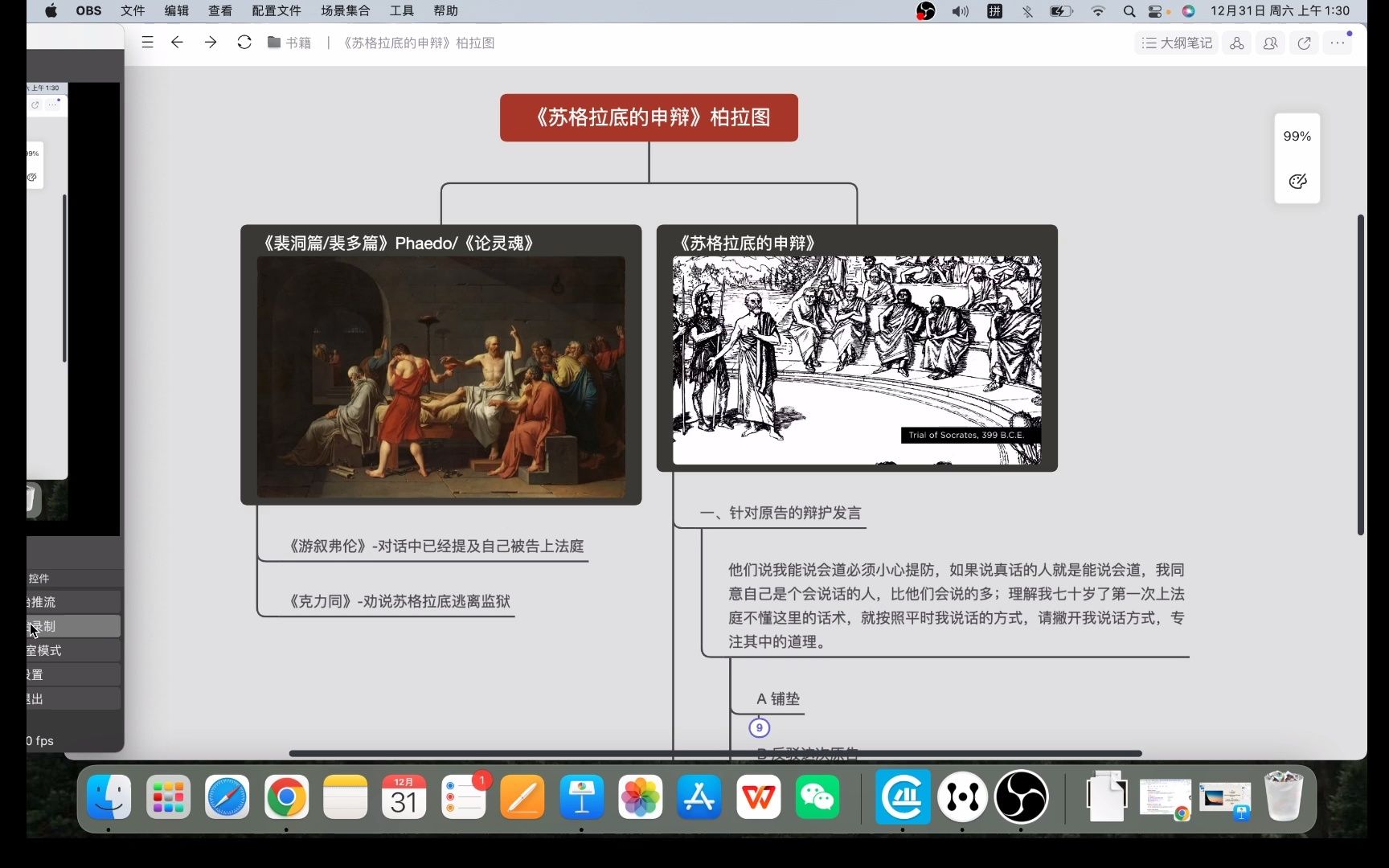Select the red root node title
The height and width of the screenshot is (868, 1389).
649,117
